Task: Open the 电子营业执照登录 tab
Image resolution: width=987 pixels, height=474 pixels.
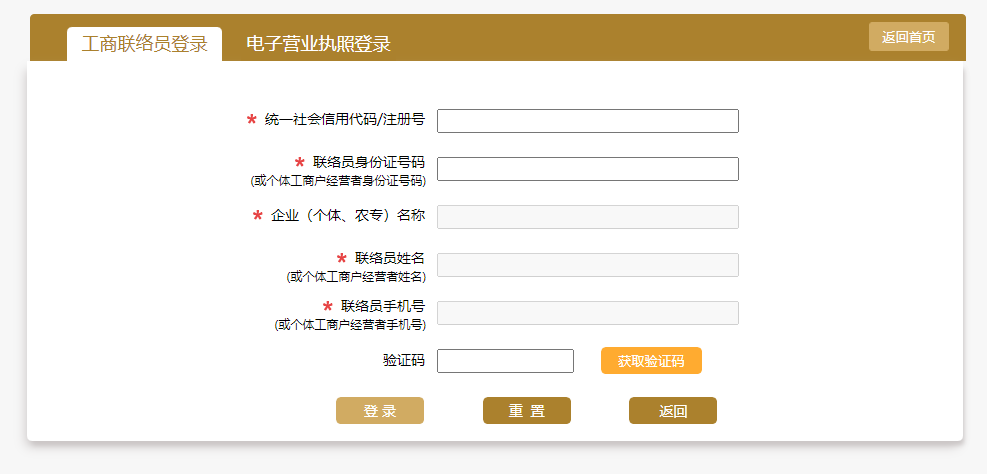Action: (x=318, y=44)
